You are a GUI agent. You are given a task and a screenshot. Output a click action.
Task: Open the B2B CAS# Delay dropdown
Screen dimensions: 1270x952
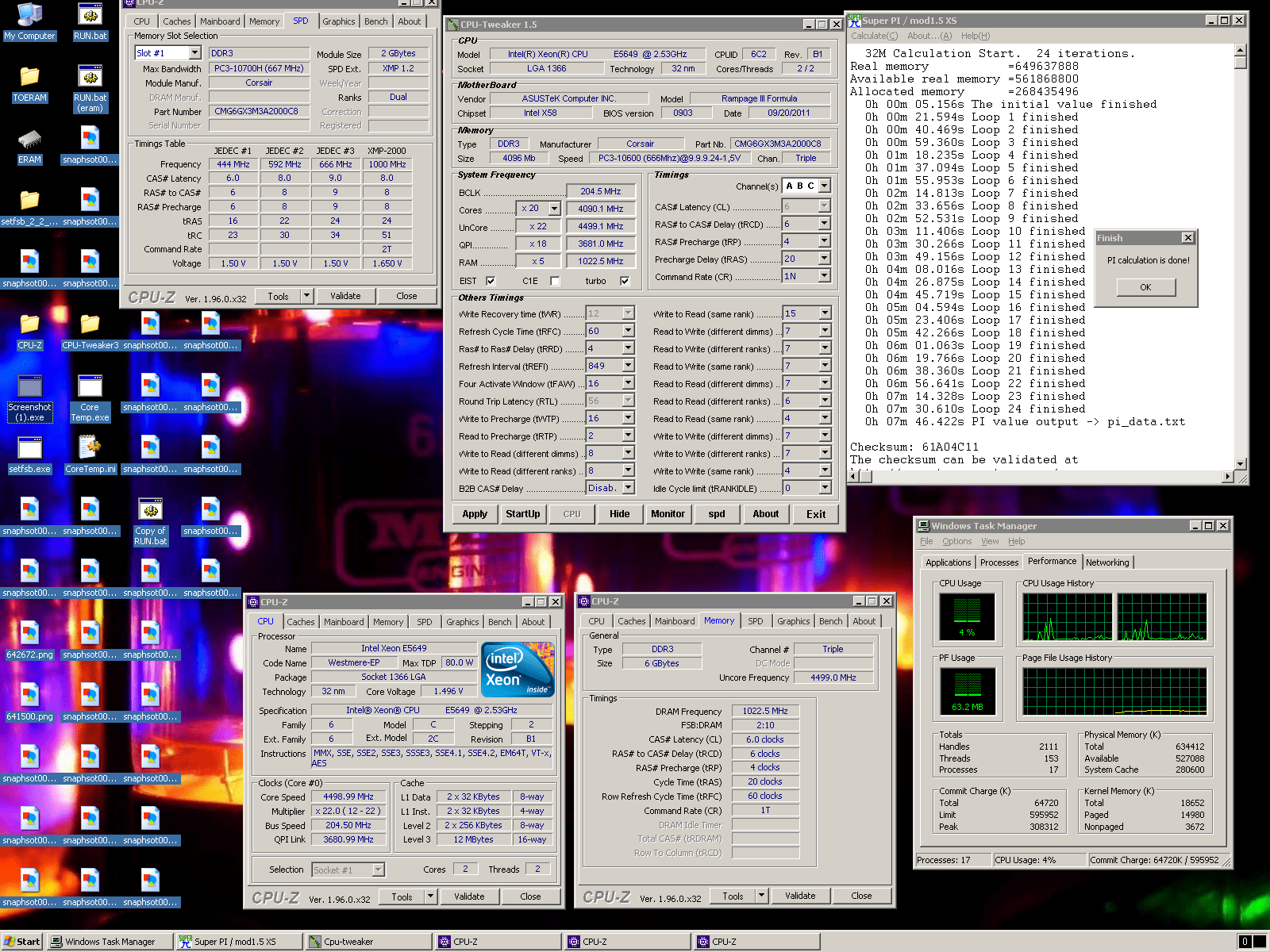[x=628, y=488]
